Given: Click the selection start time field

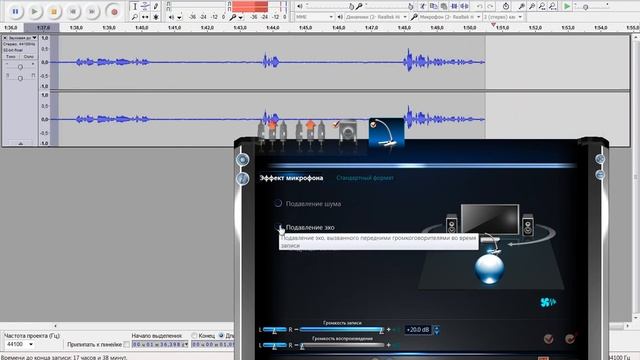Looking at the screenshot, I should (160, 344).
